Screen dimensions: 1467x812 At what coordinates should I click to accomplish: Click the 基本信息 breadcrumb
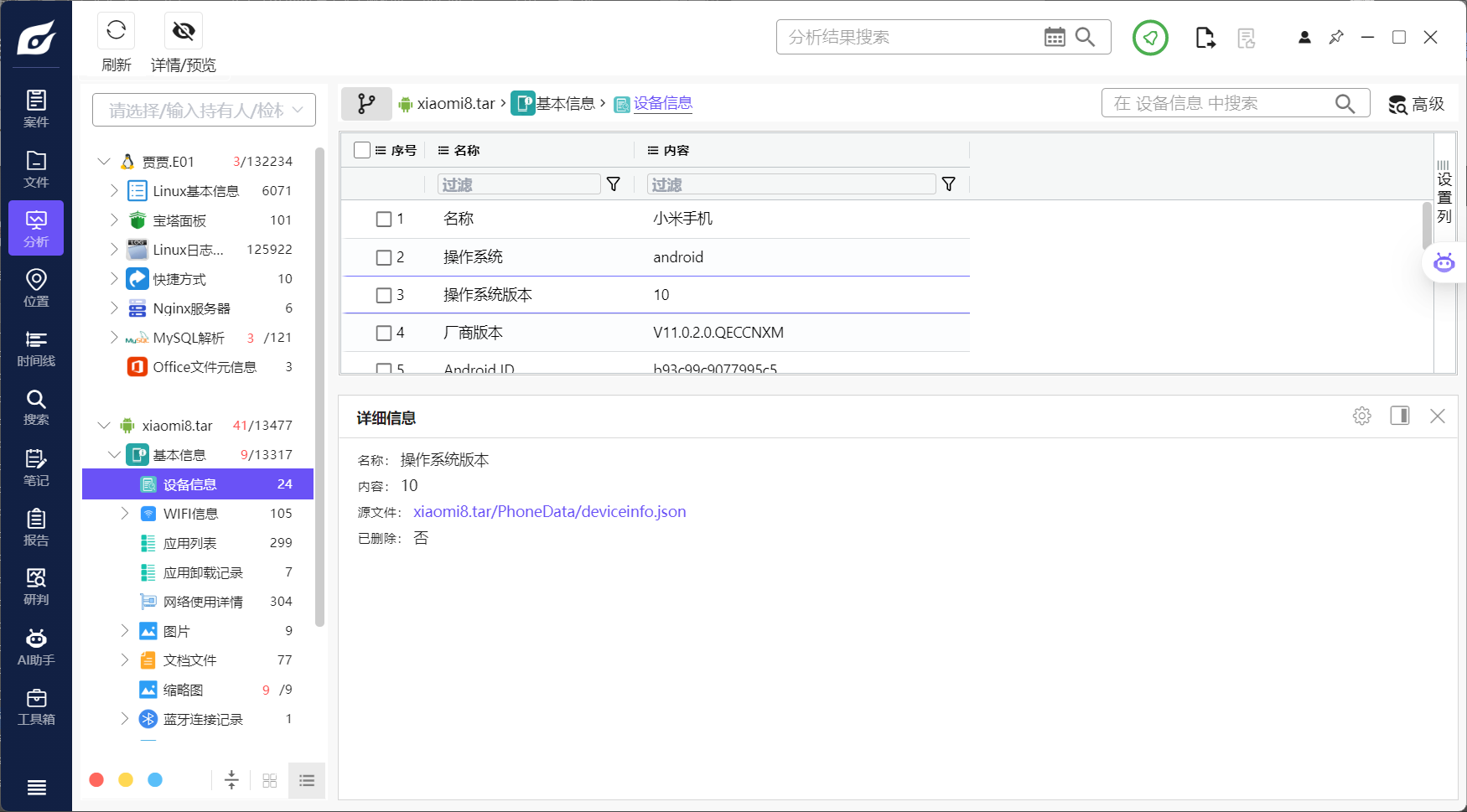[565, 103]
